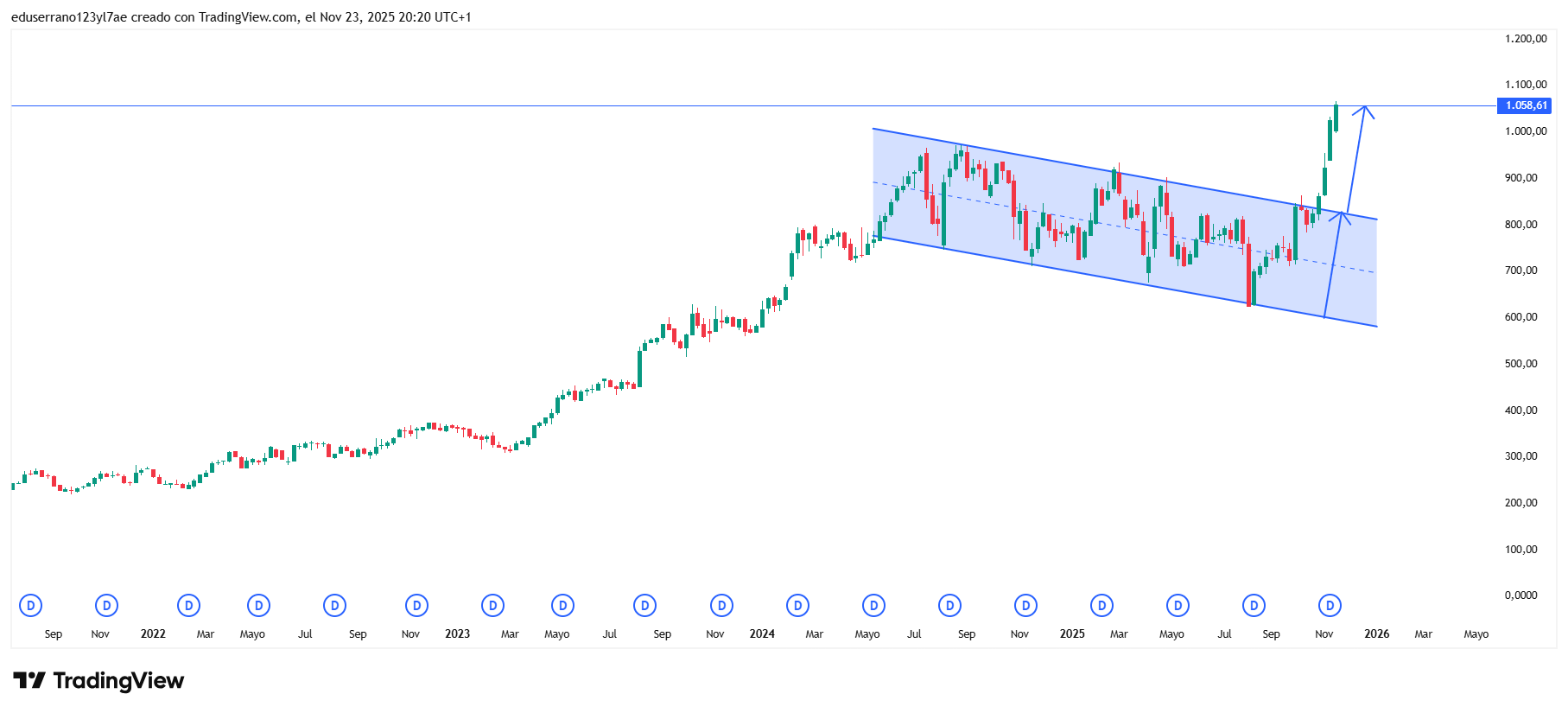The width and height of the screenshot is (1568, 713).
Task: Open the dividend marker above Mayo 2025
Action: 1178,606
